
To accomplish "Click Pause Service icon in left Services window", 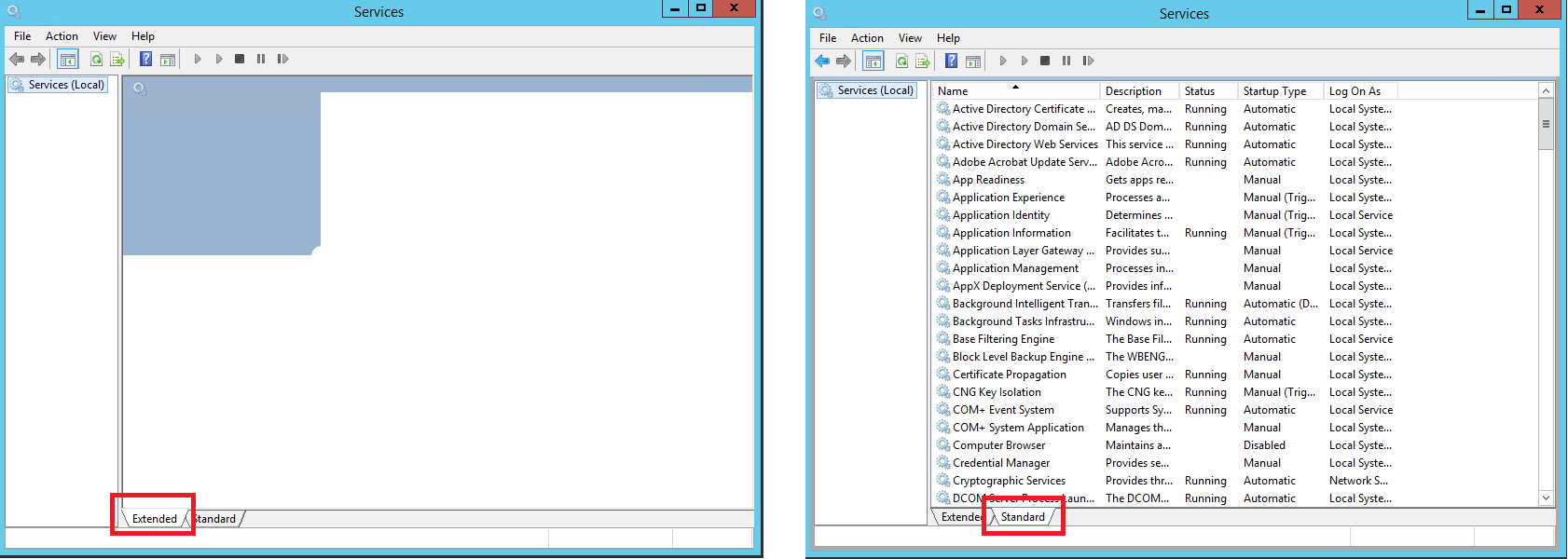I will (x=261, y=59).
